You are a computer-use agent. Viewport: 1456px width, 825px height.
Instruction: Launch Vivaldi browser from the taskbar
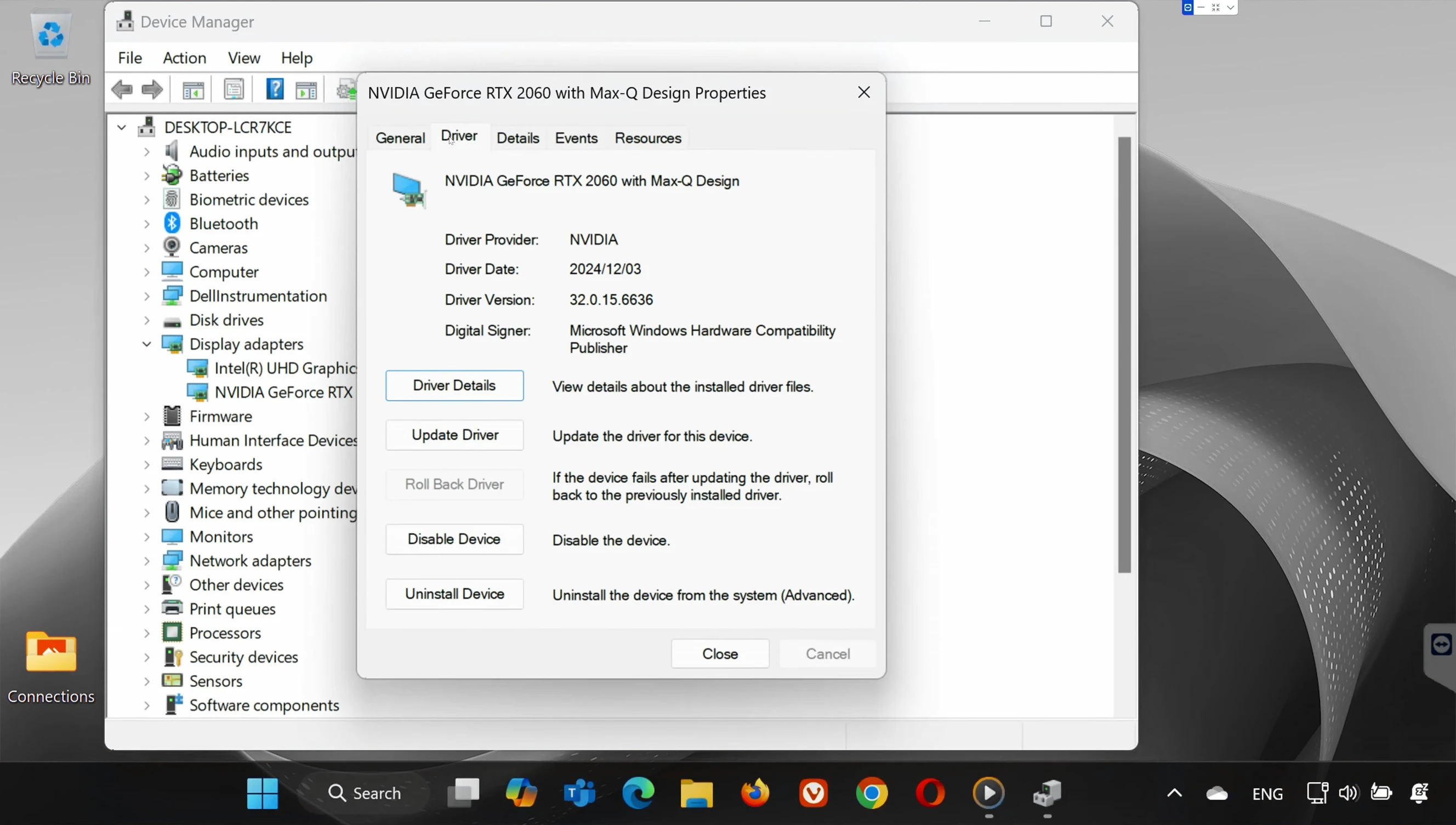coord(814,793)
